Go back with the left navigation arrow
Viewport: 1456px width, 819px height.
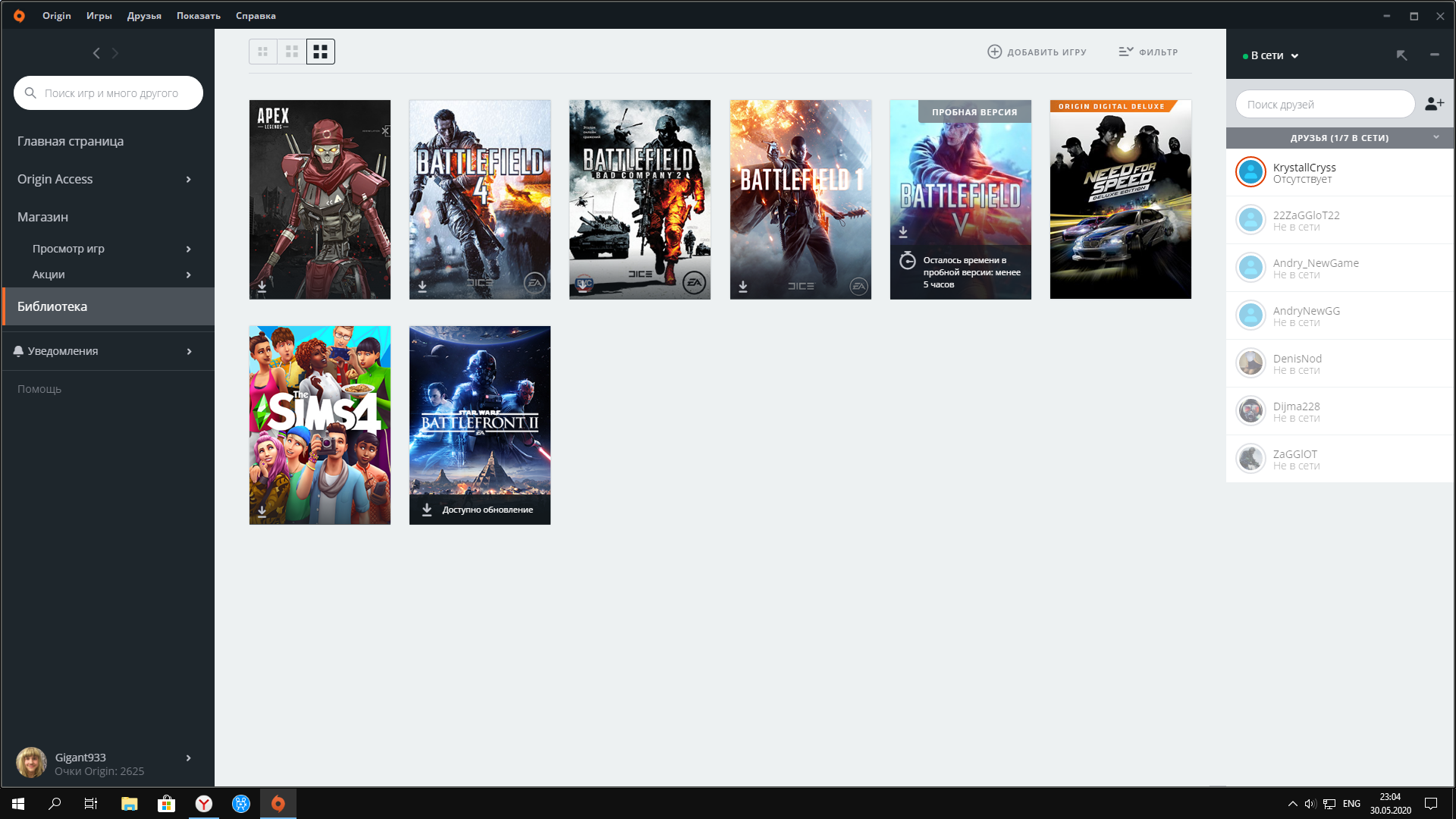tap(96, 53)
